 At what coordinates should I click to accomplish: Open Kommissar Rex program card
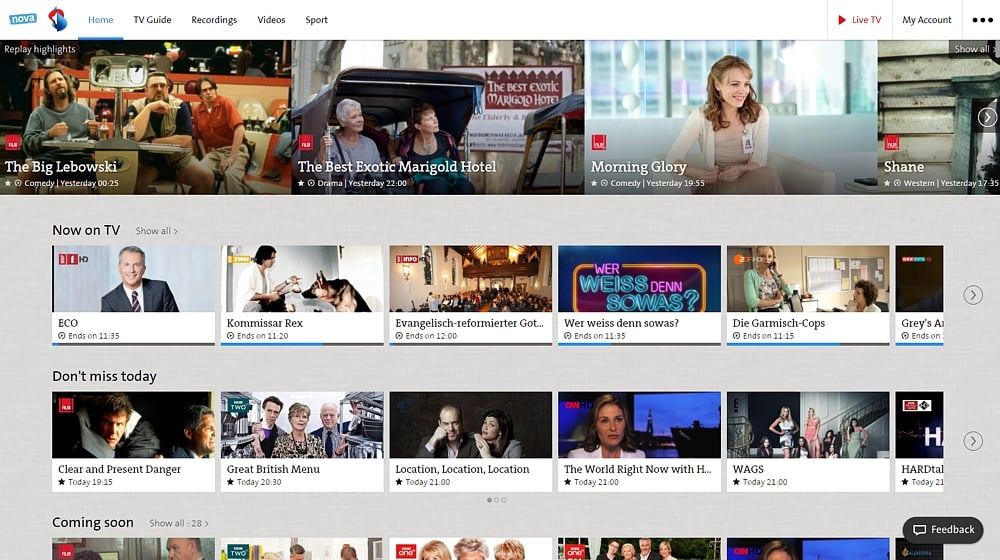point(302,295)
